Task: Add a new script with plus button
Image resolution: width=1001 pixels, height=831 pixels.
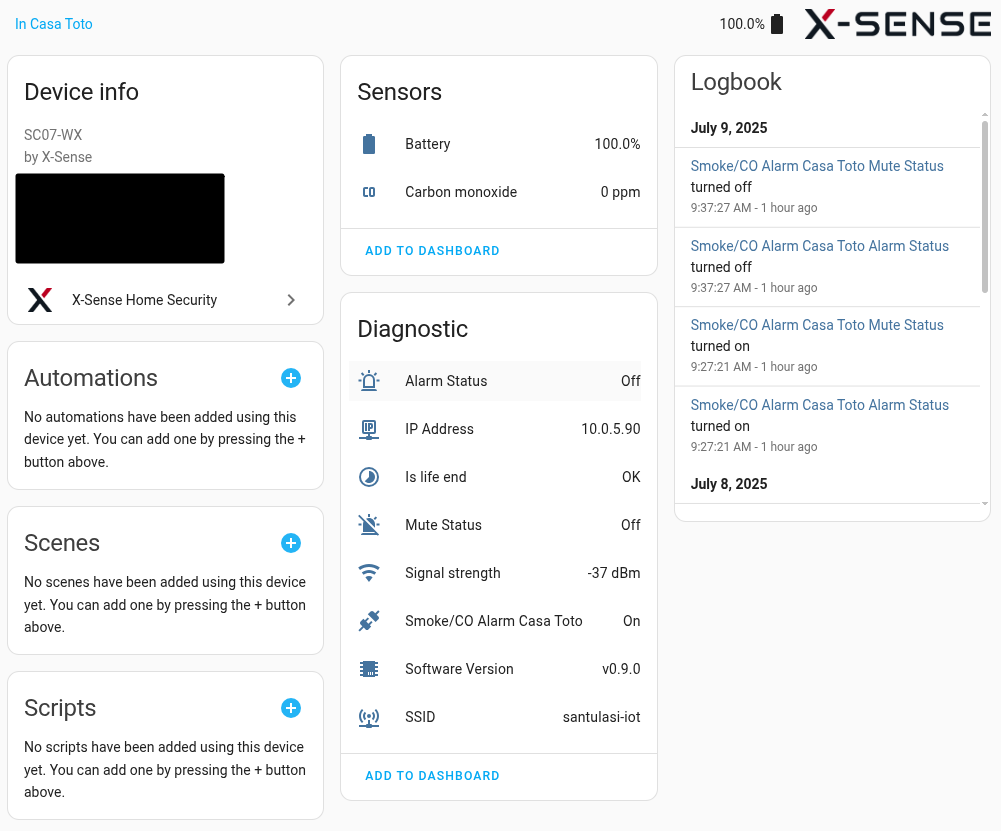Action: 291,708
